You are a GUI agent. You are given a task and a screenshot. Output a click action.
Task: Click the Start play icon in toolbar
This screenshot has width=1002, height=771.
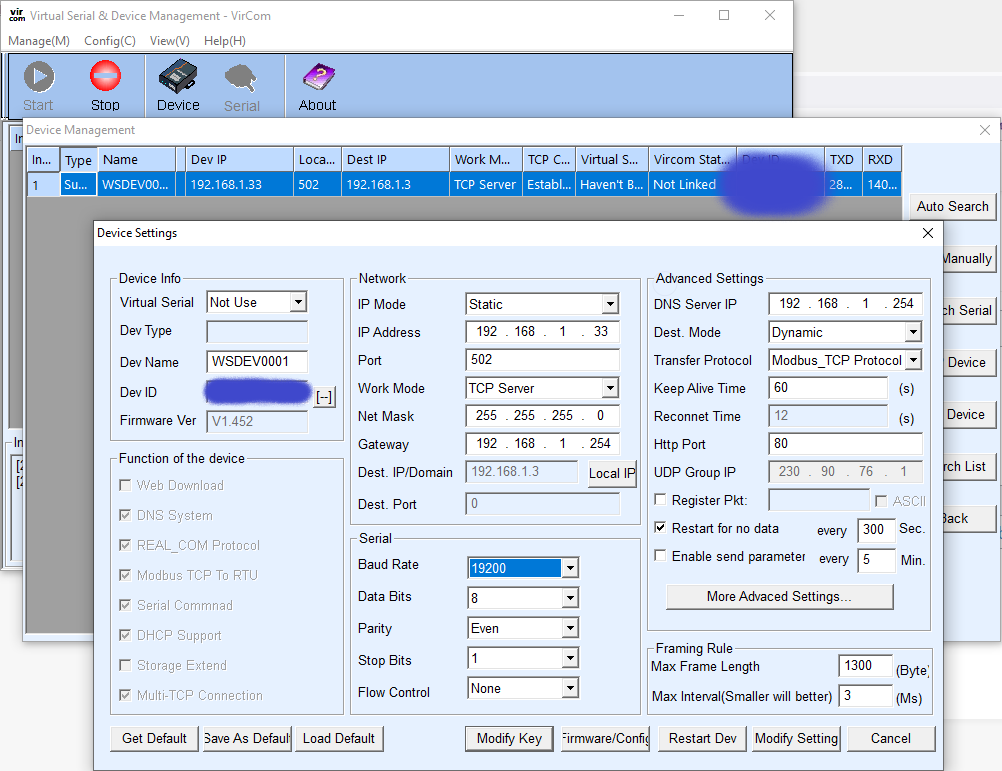pyautogui.click(x=38, y=77)
